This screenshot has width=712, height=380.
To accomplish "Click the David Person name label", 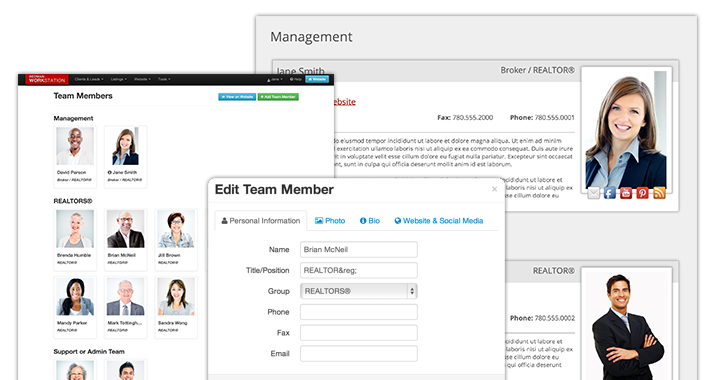I will coord(71,173).
